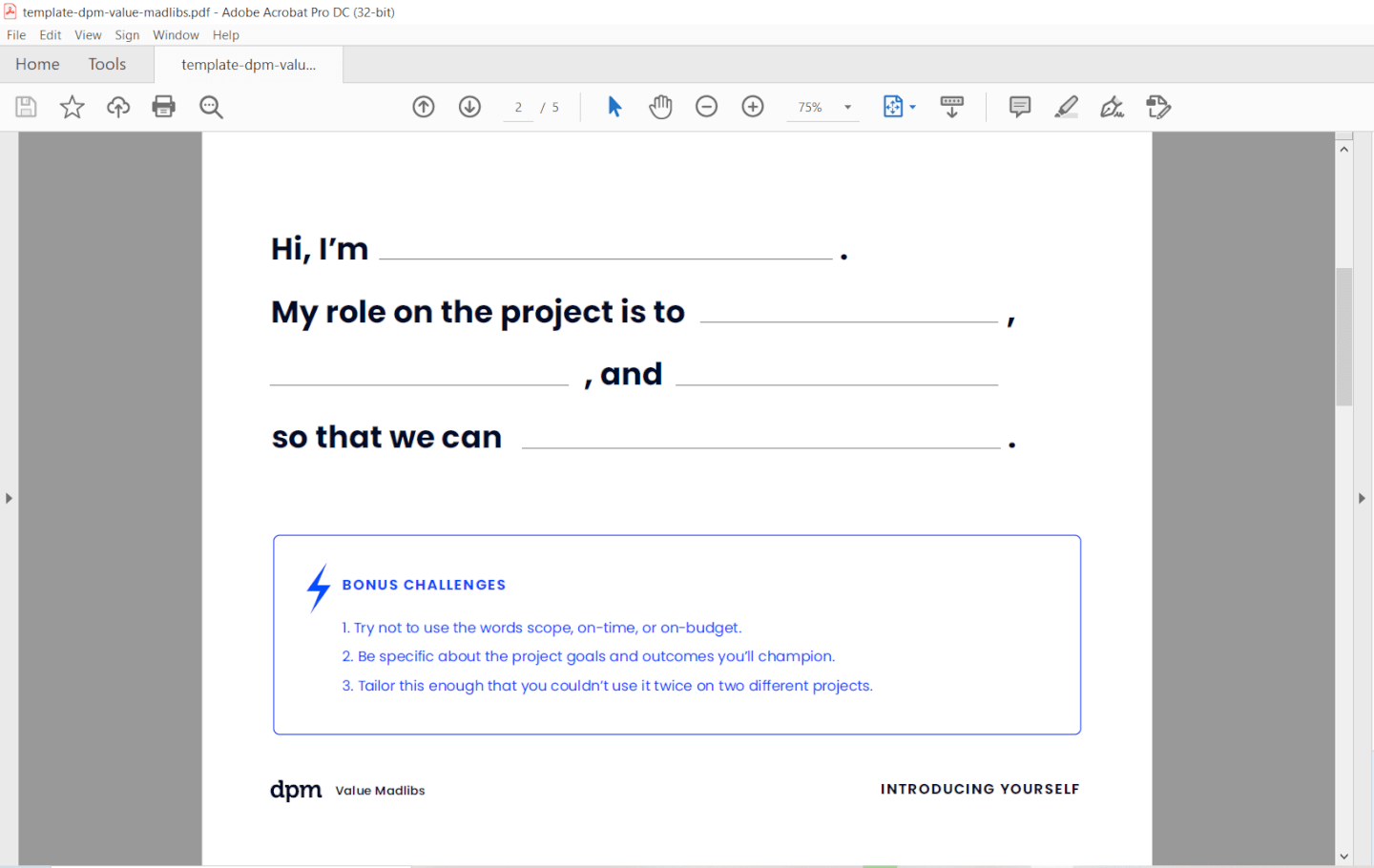
Task: Select the template-dpm-valu... document tab
Action: (249, 65)
